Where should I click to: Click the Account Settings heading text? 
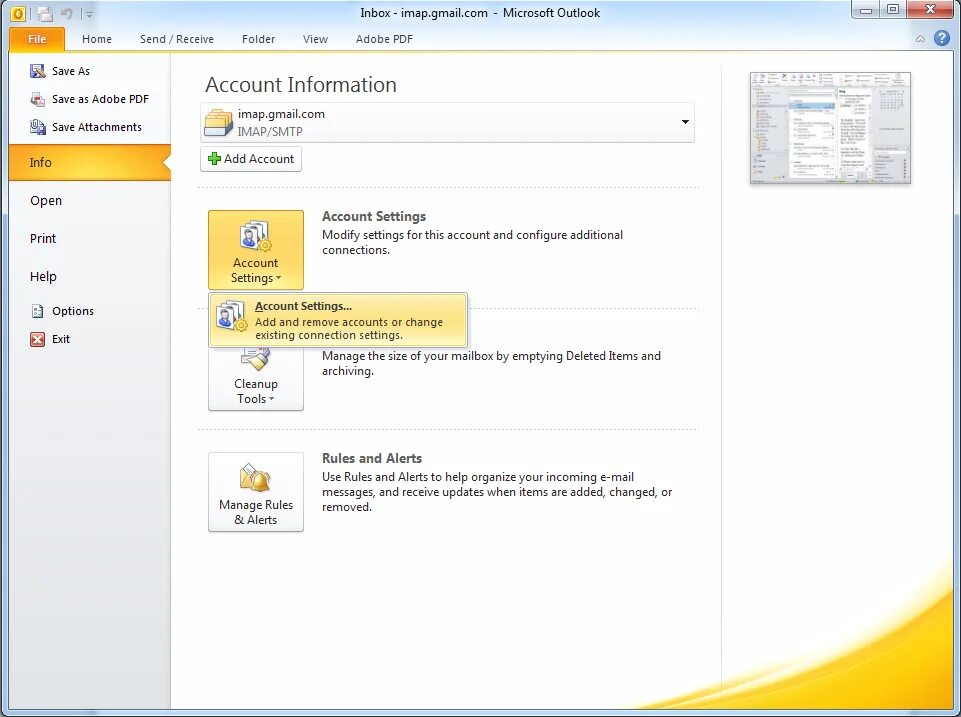click(x=374, y=216)
